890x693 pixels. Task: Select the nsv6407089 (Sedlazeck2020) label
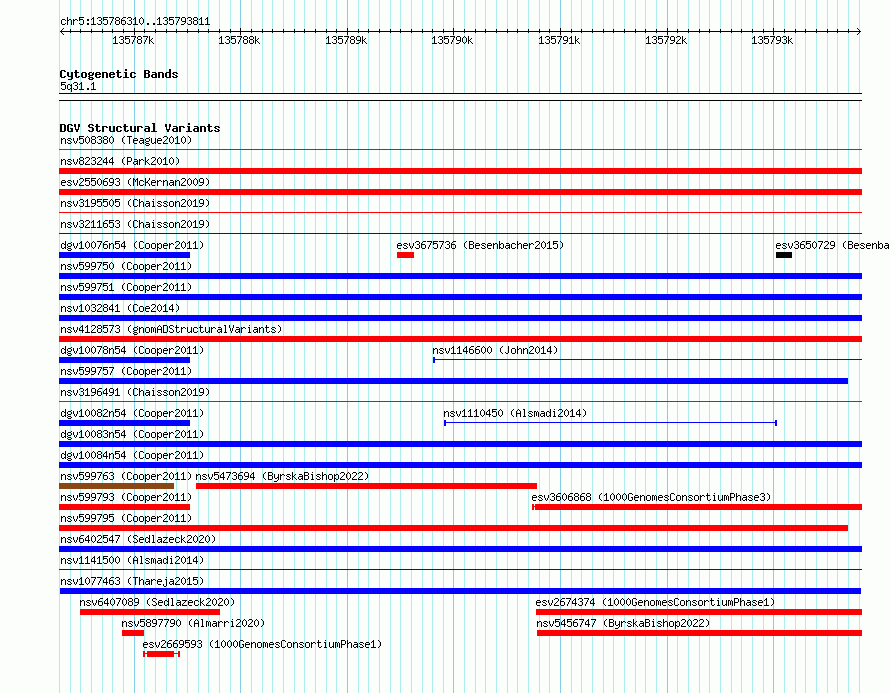(x=157, y=602)
